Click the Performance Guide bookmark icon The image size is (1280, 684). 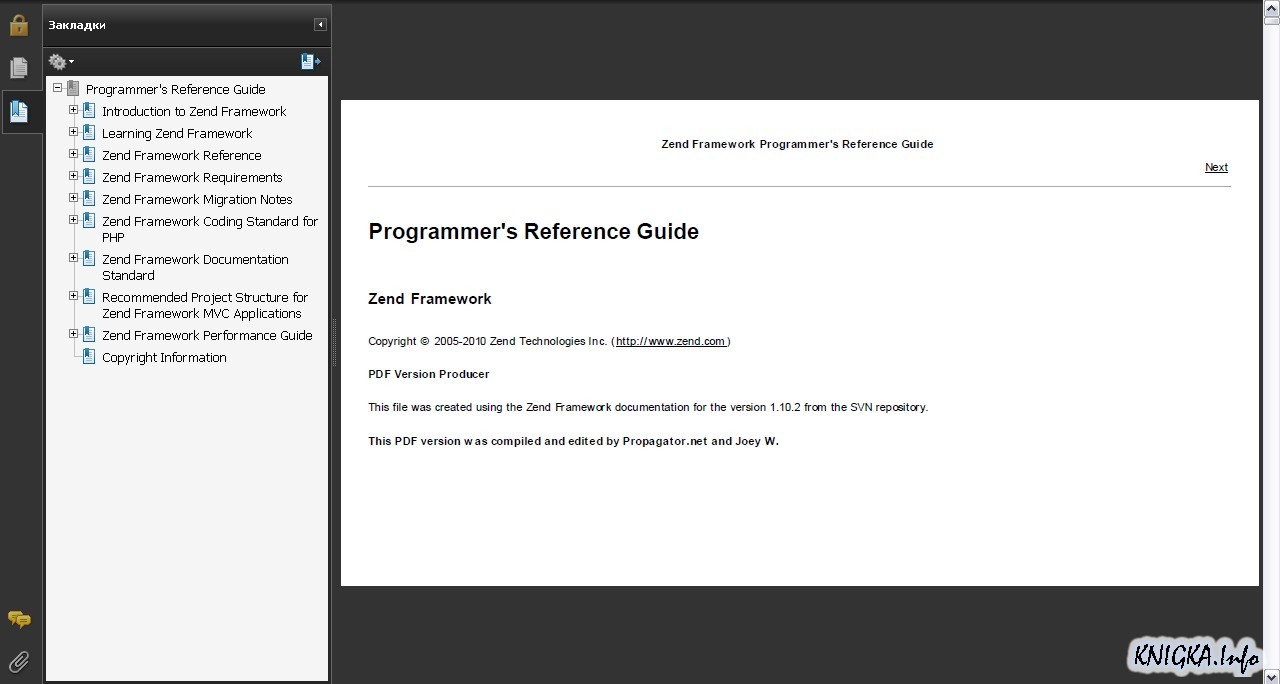89,335
